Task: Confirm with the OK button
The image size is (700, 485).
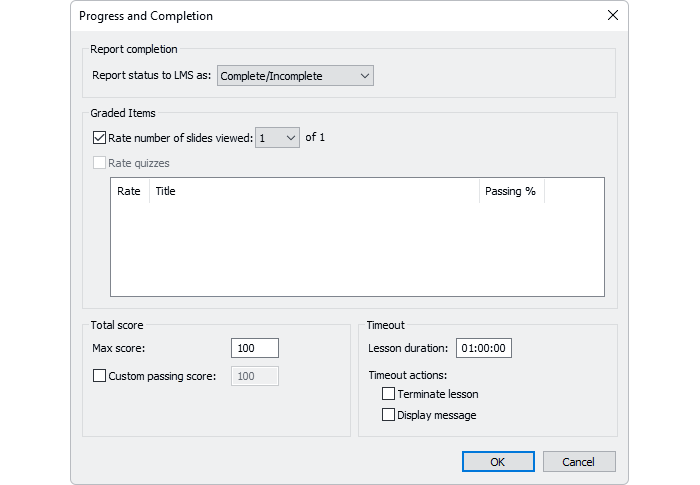Action: [498, 461]
